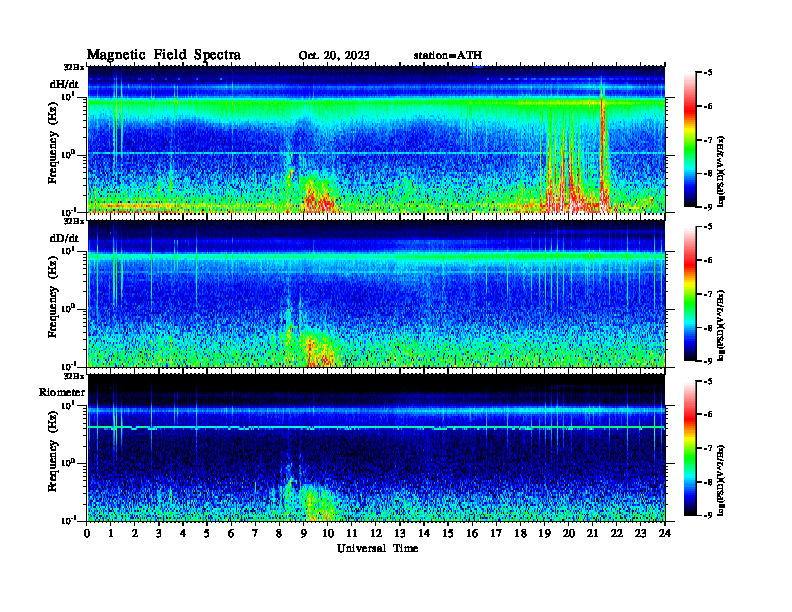Click the "-5" tick on the Riometer color bar
792x612 pixels.
pyautogui.click(x=708, y=381)
